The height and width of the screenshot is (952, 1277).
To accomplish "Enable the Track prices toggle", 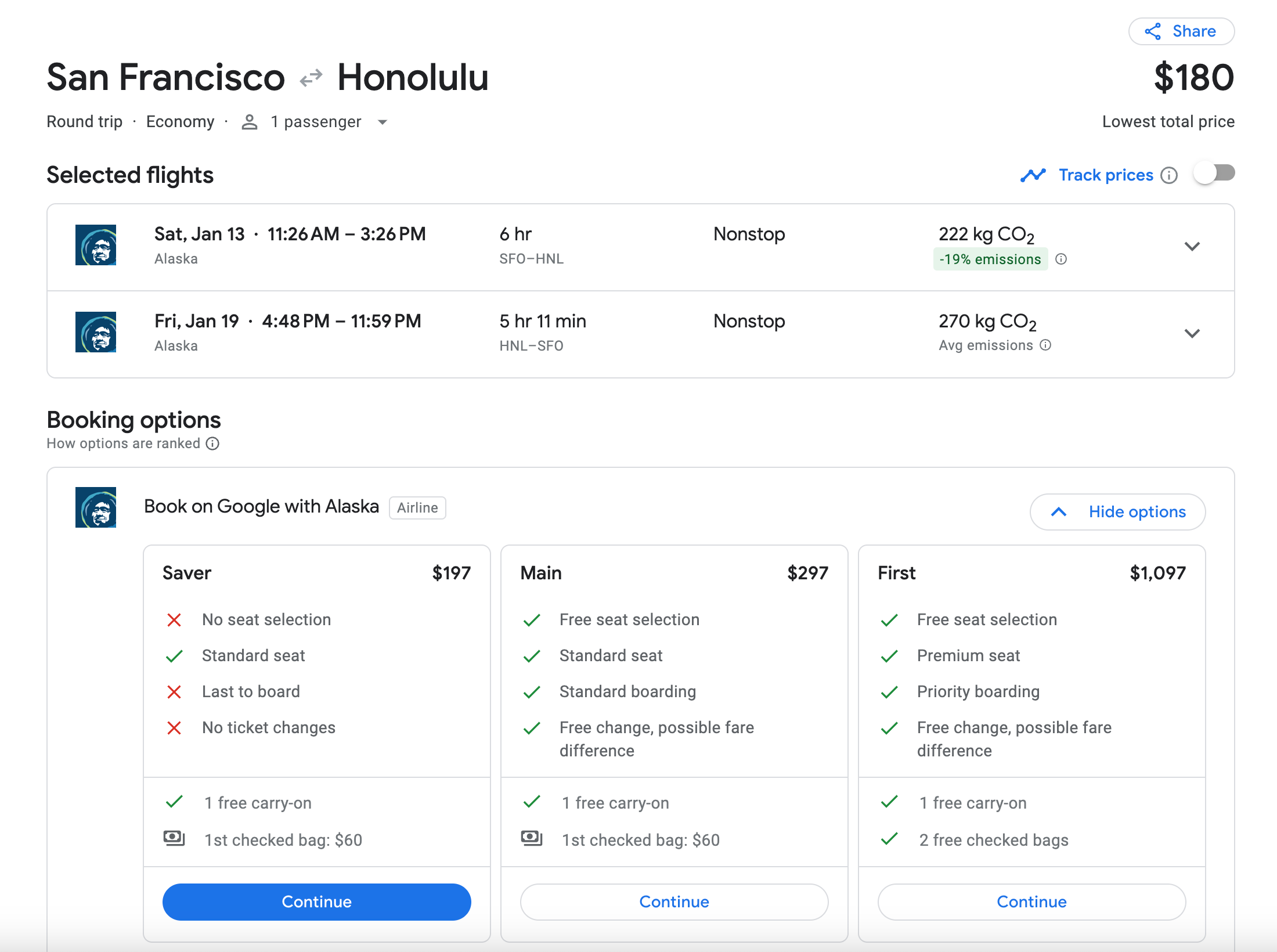I will pos(1214,174).
